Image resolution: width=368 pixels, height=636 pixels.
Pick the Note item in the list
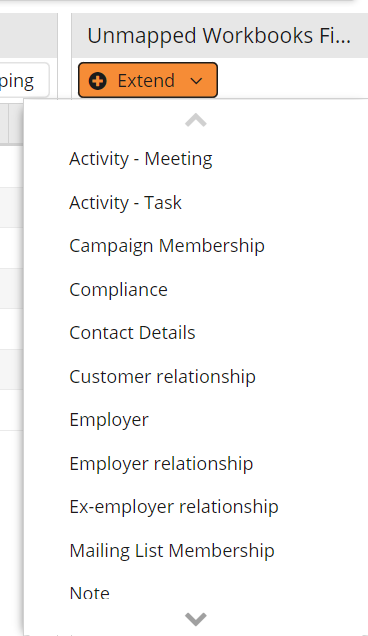tap(90, 593)
